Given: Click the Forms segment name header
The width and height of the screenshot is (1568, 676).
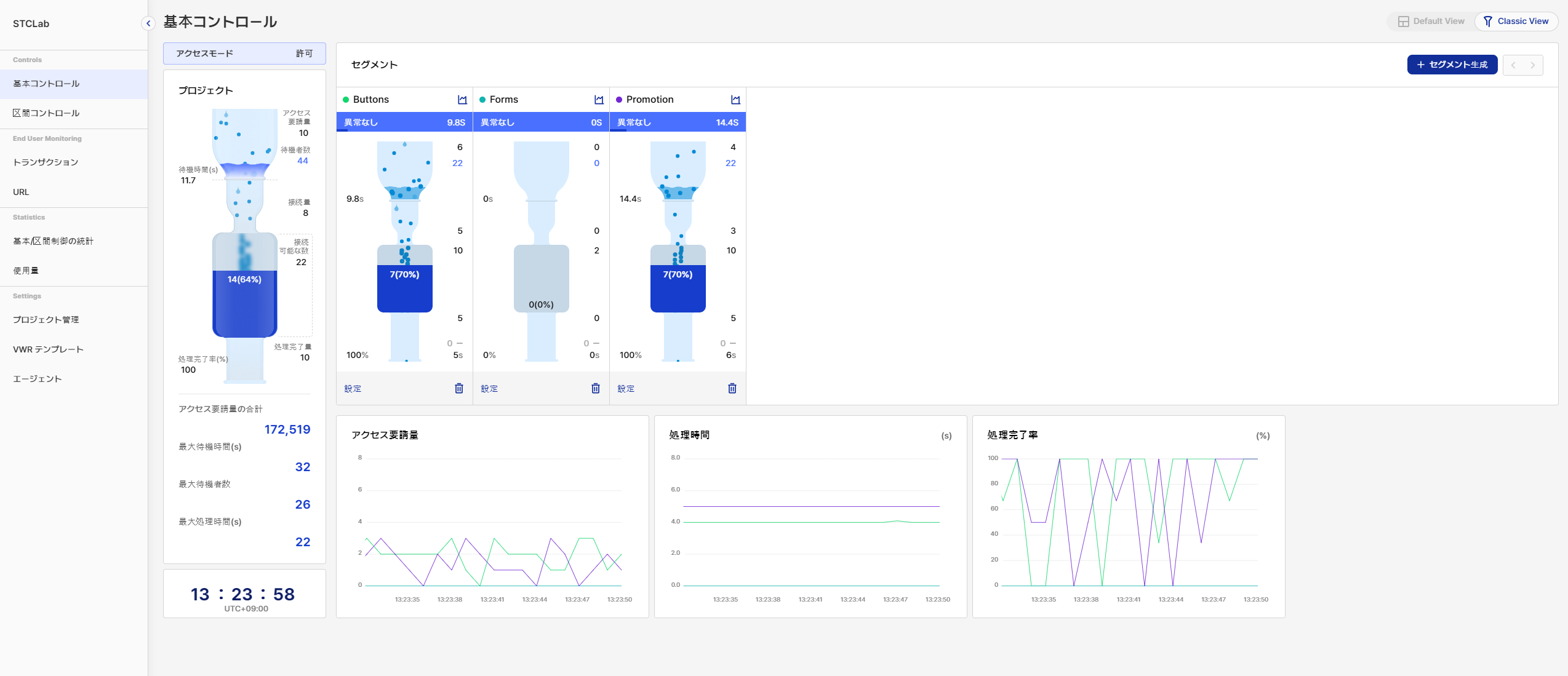Looking at the screenshot, I should tap(504, 100).
